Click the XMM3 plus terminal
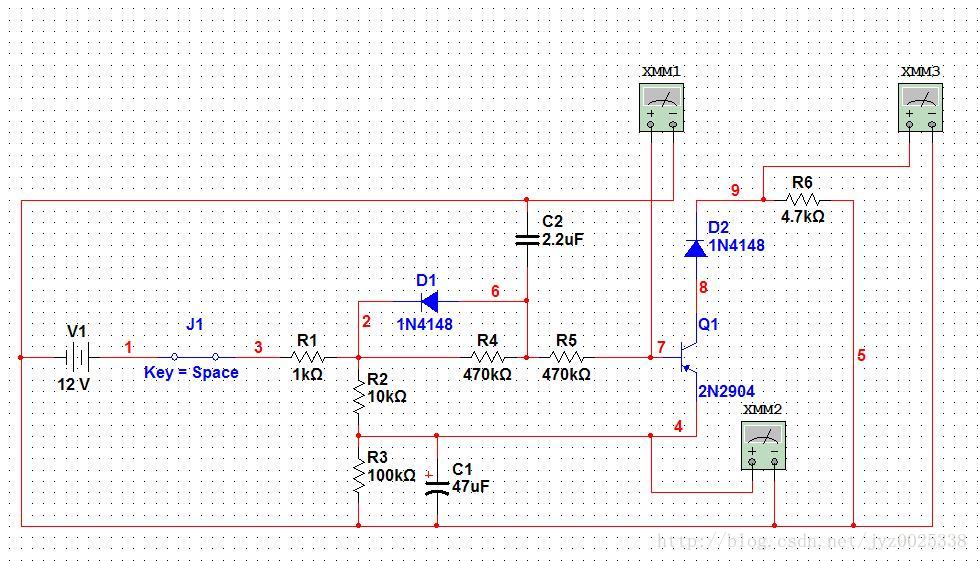The width and height of the screenshot is (978, 561). 909,124
